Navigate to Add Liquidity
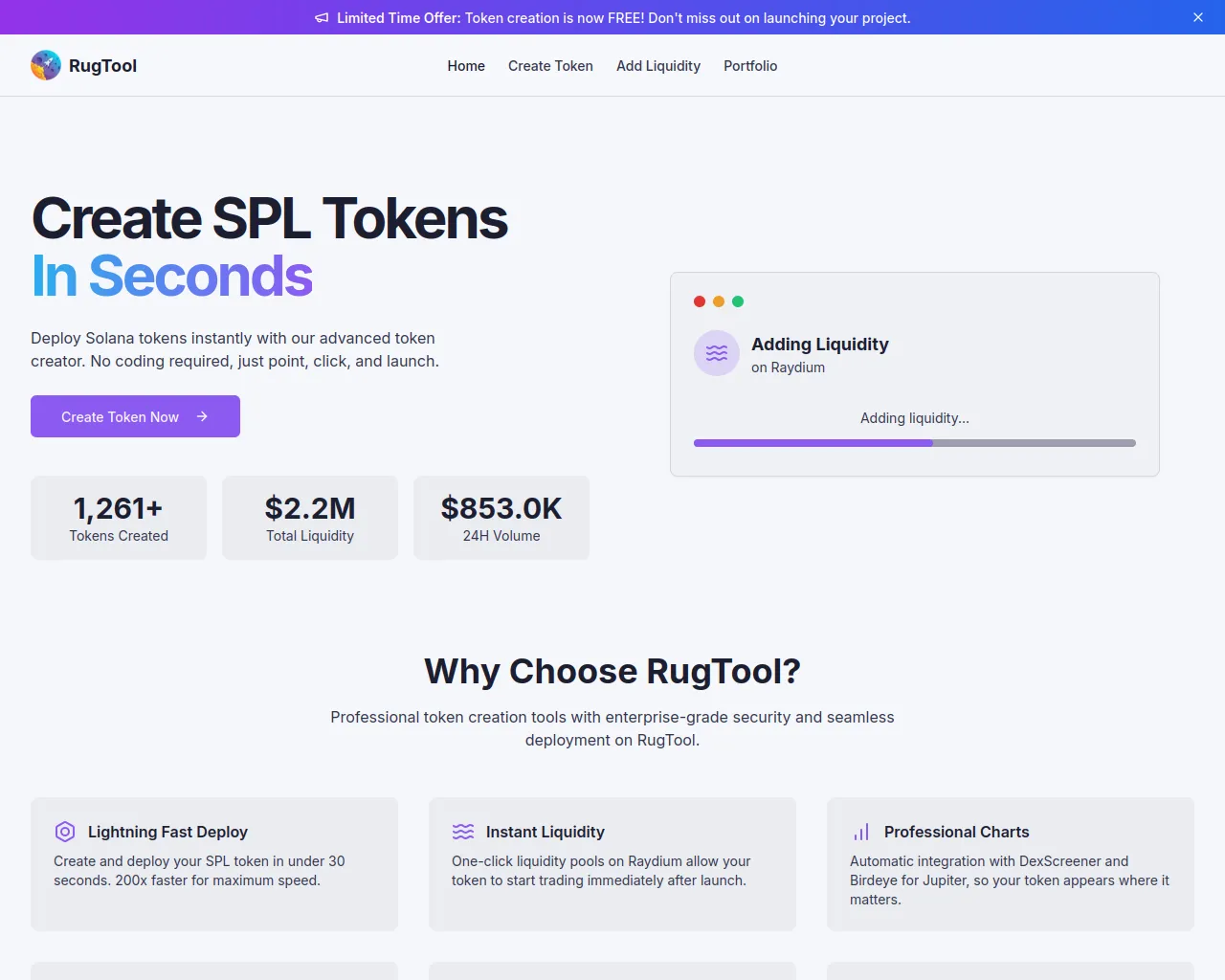Screen dimensions: 1225x980 click(x=658, y=66)
